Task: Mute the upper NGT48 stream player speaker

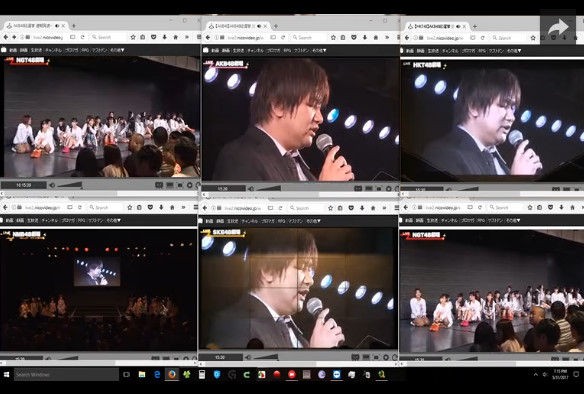Action: tap(52, 185)
